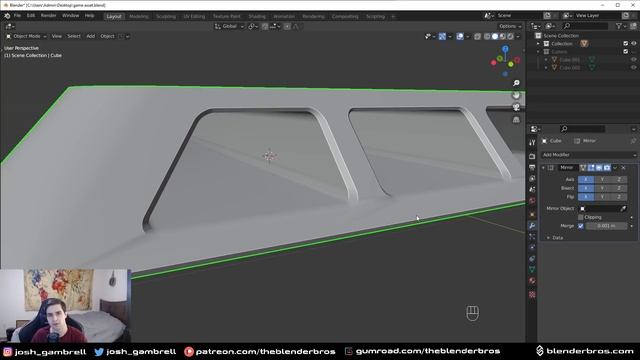This screenshot has height=360, width=640.
Task: Click the outliner search field
Action: (585, 26)
